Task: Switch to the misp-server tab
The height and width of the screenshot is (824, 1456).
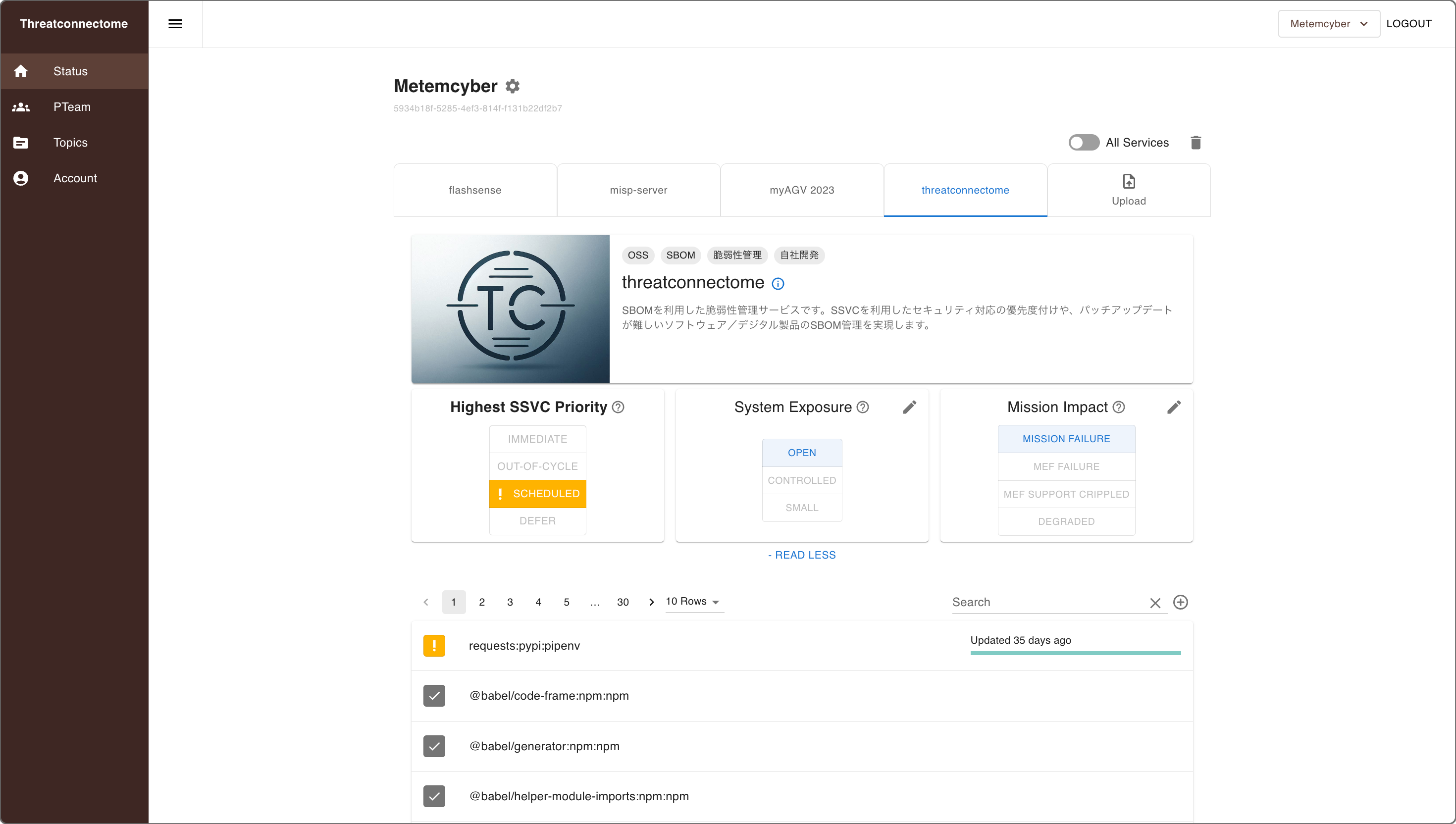Action: pyautogui.click(x=638, y=190)
